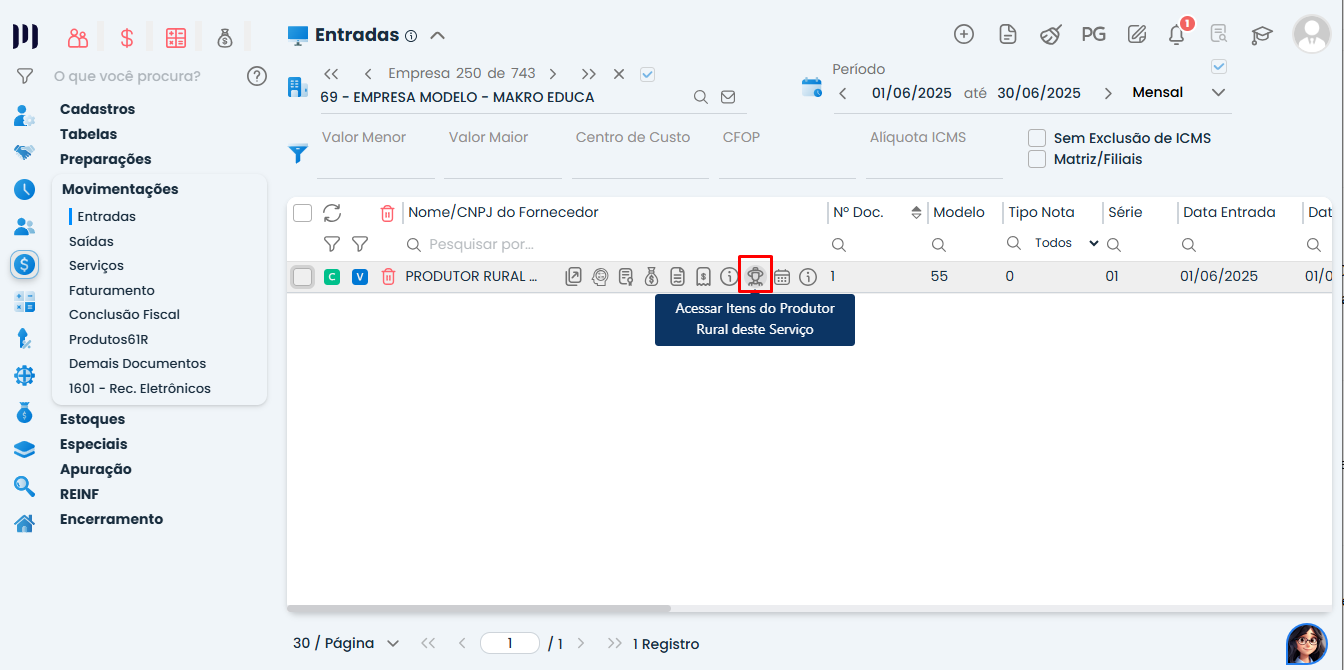Advance period to next month arrow
Screen dimensions: 1344x670
(1108, 93)
